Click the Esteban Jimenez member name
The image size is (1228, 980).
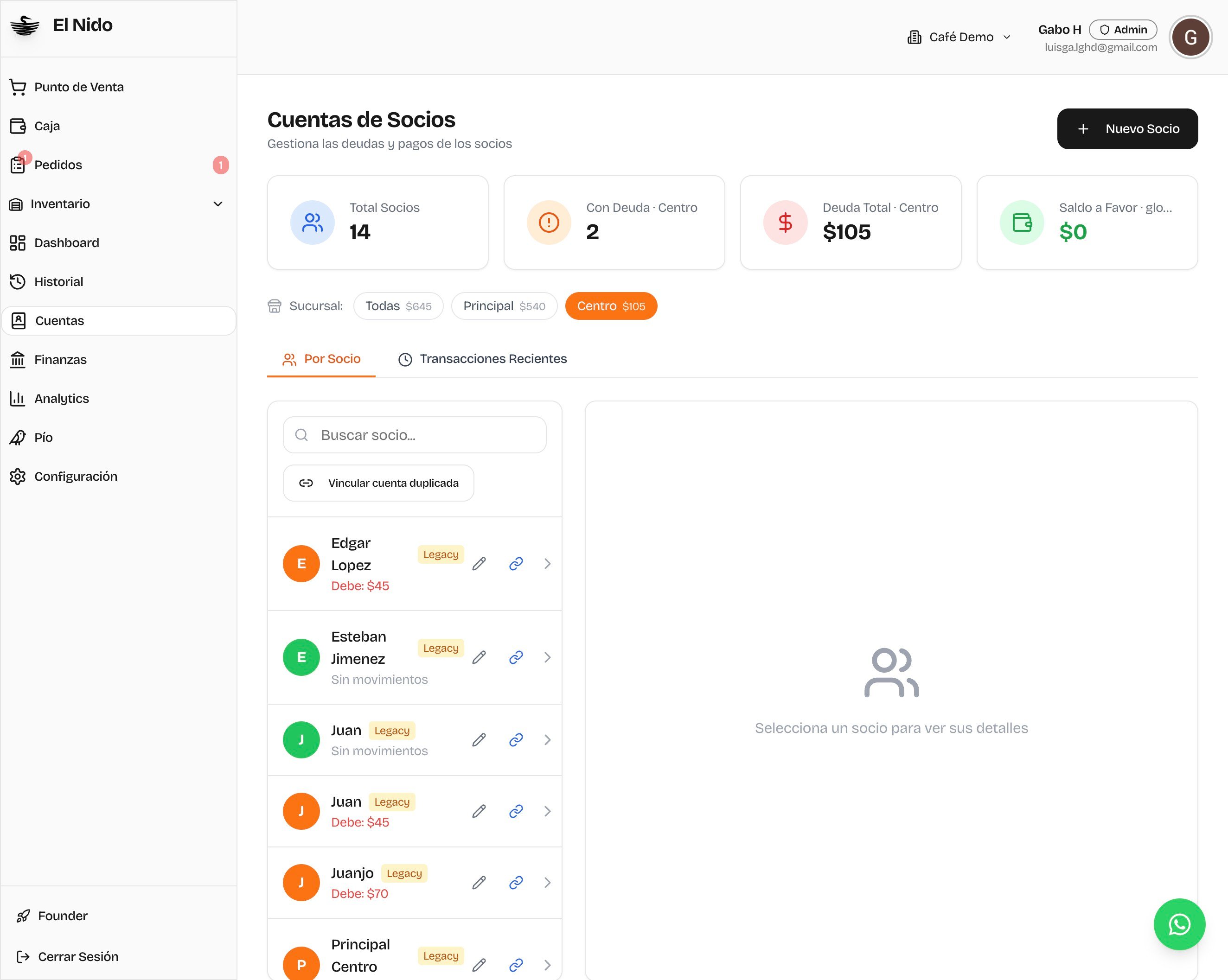coord(359,648)
